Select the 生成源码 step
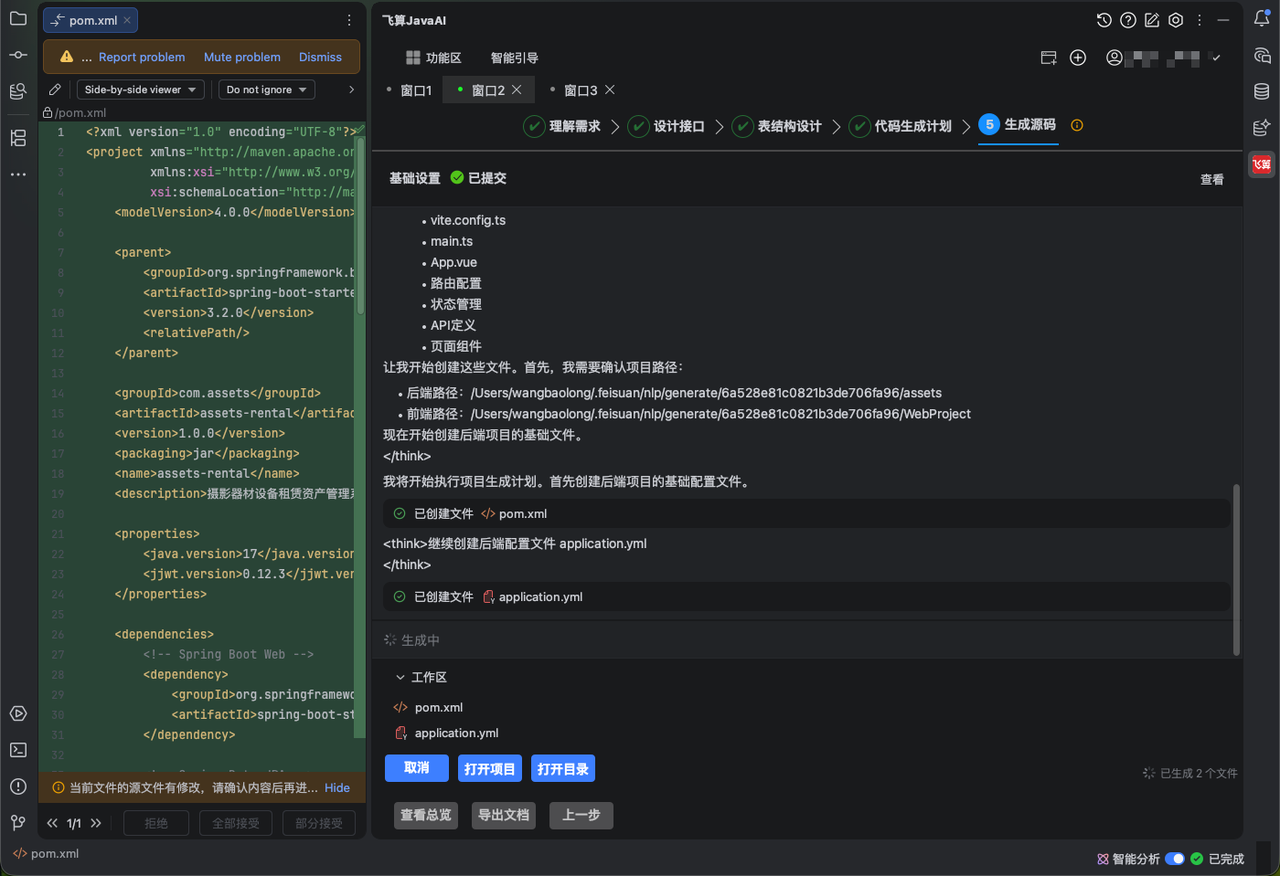 pyautogui.click(x=1018, y=125)
